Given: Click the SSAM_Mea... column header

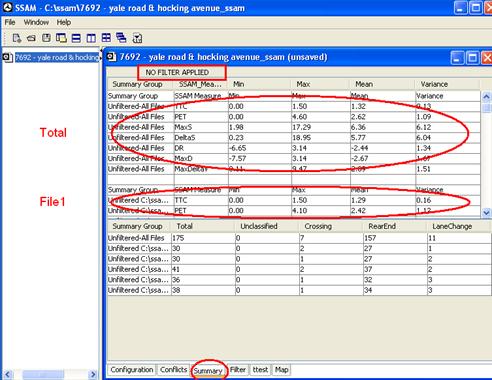Looking at the screenshot, I should [201, 84].
